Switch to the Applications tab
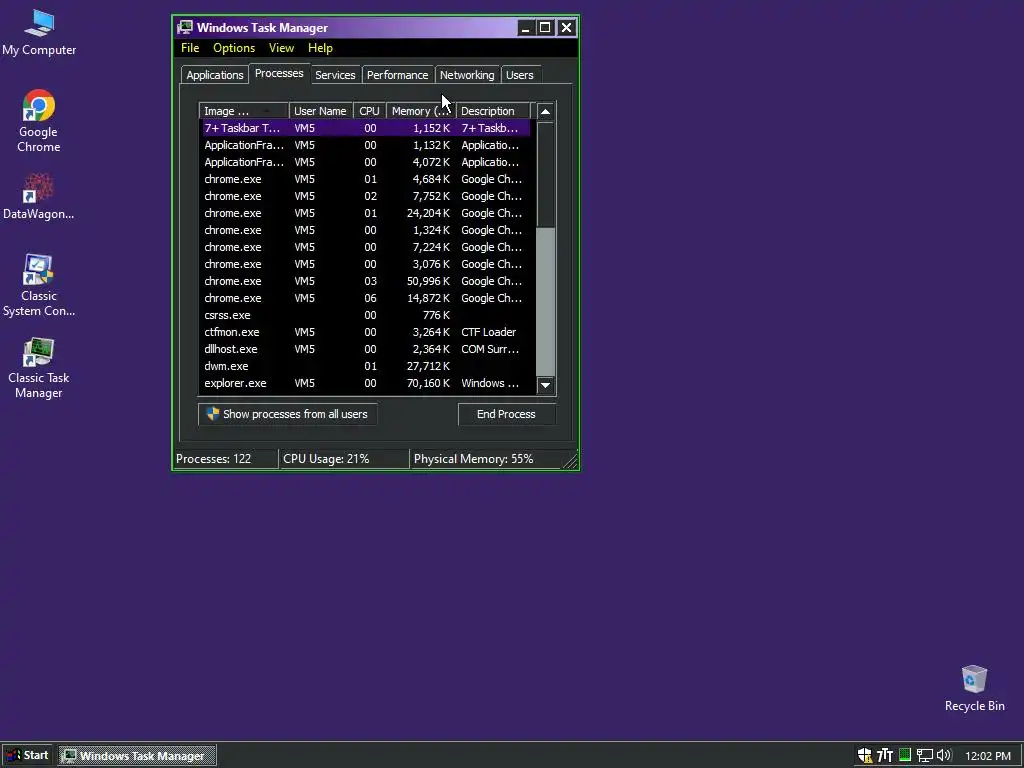The width and height of the screenshot is (1024, 768). point(215,75)
